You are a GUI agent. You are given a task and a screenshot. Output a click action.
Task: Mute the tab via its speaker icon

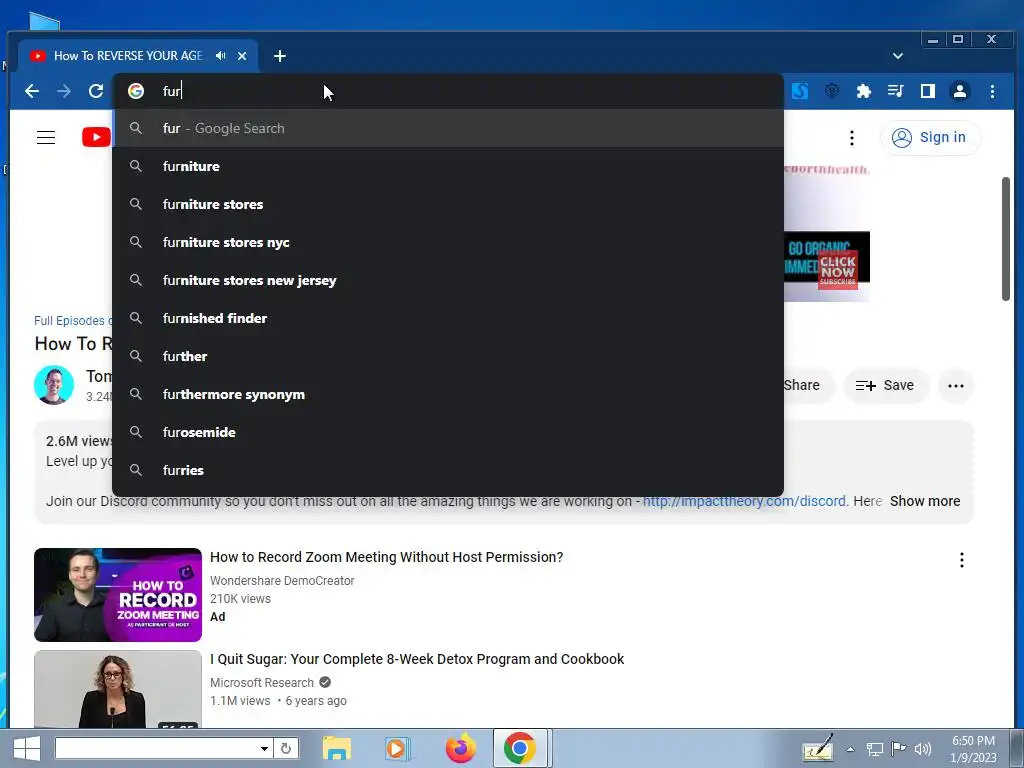221,56
